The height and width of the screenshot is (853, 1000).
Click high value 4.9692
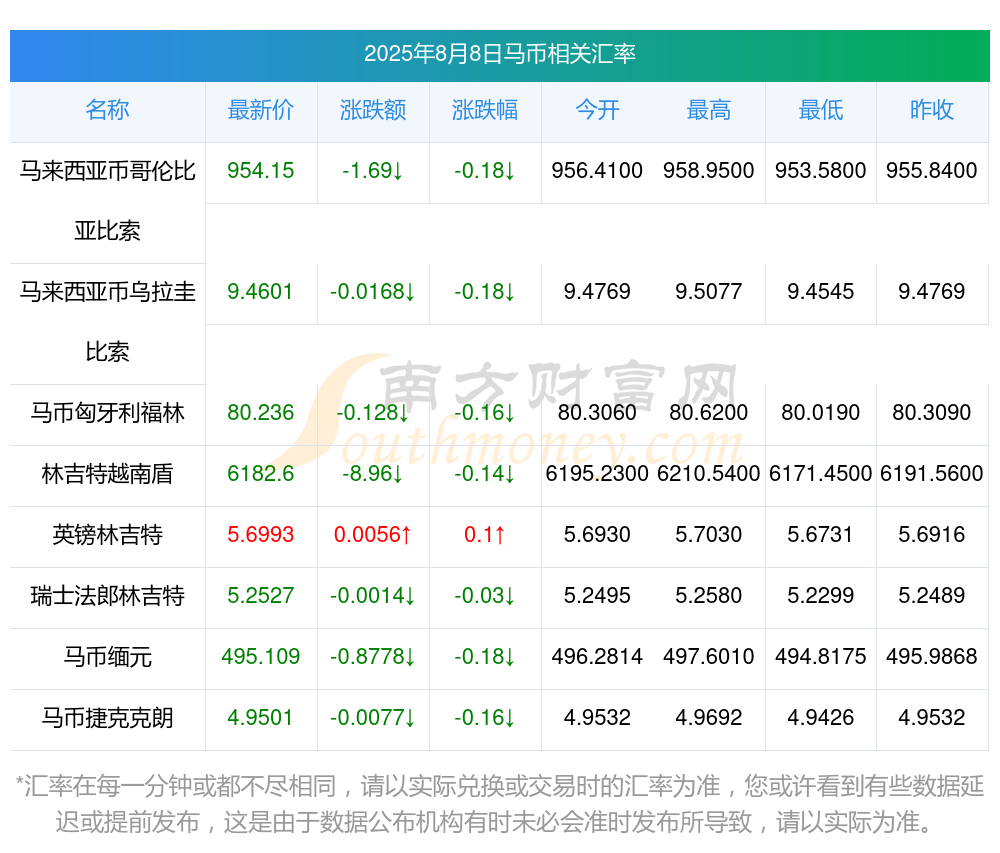(x=709, y=718)
